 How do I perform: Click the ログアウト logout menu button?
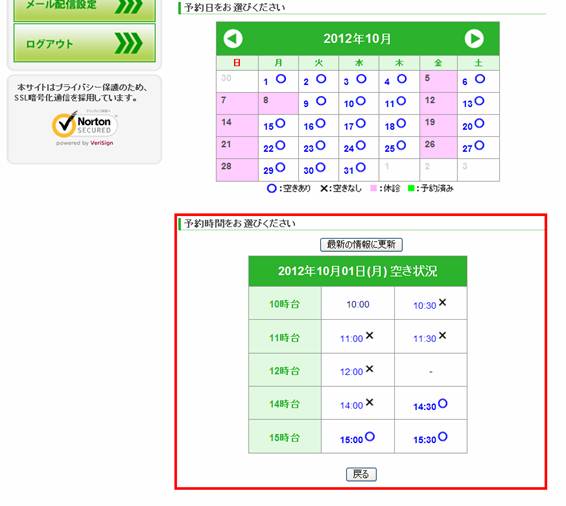click(x=84, y=43)
